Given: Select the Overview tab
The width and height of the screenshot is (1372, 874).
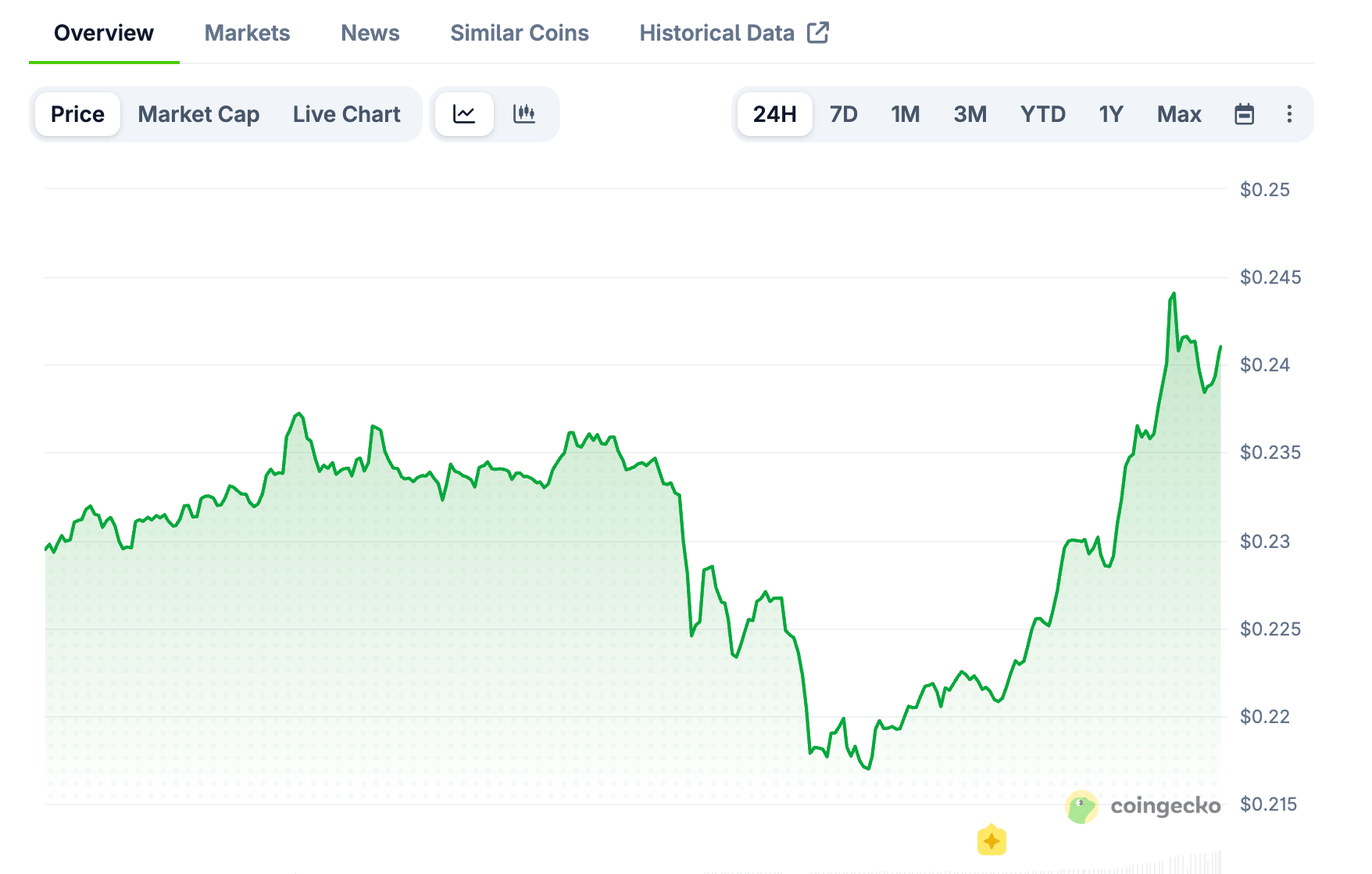Looking at the screenshot, I should coord(103,32).
